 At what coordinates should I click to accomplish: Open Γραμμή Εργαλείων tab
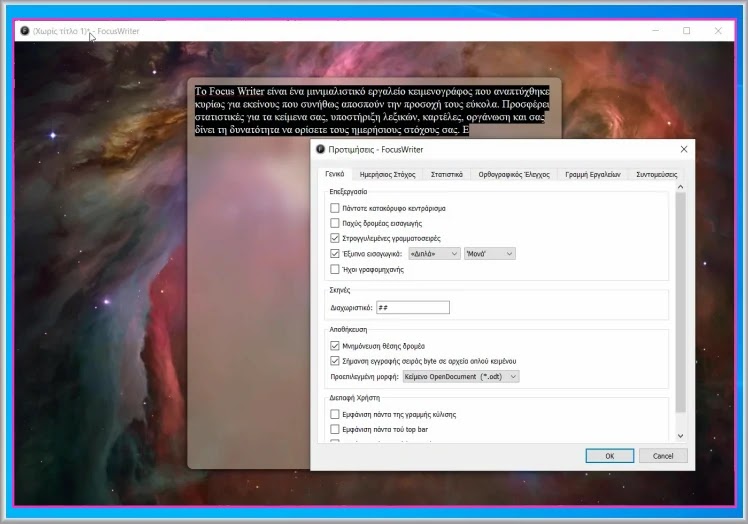pyautogui.click(x=592, y=175)
